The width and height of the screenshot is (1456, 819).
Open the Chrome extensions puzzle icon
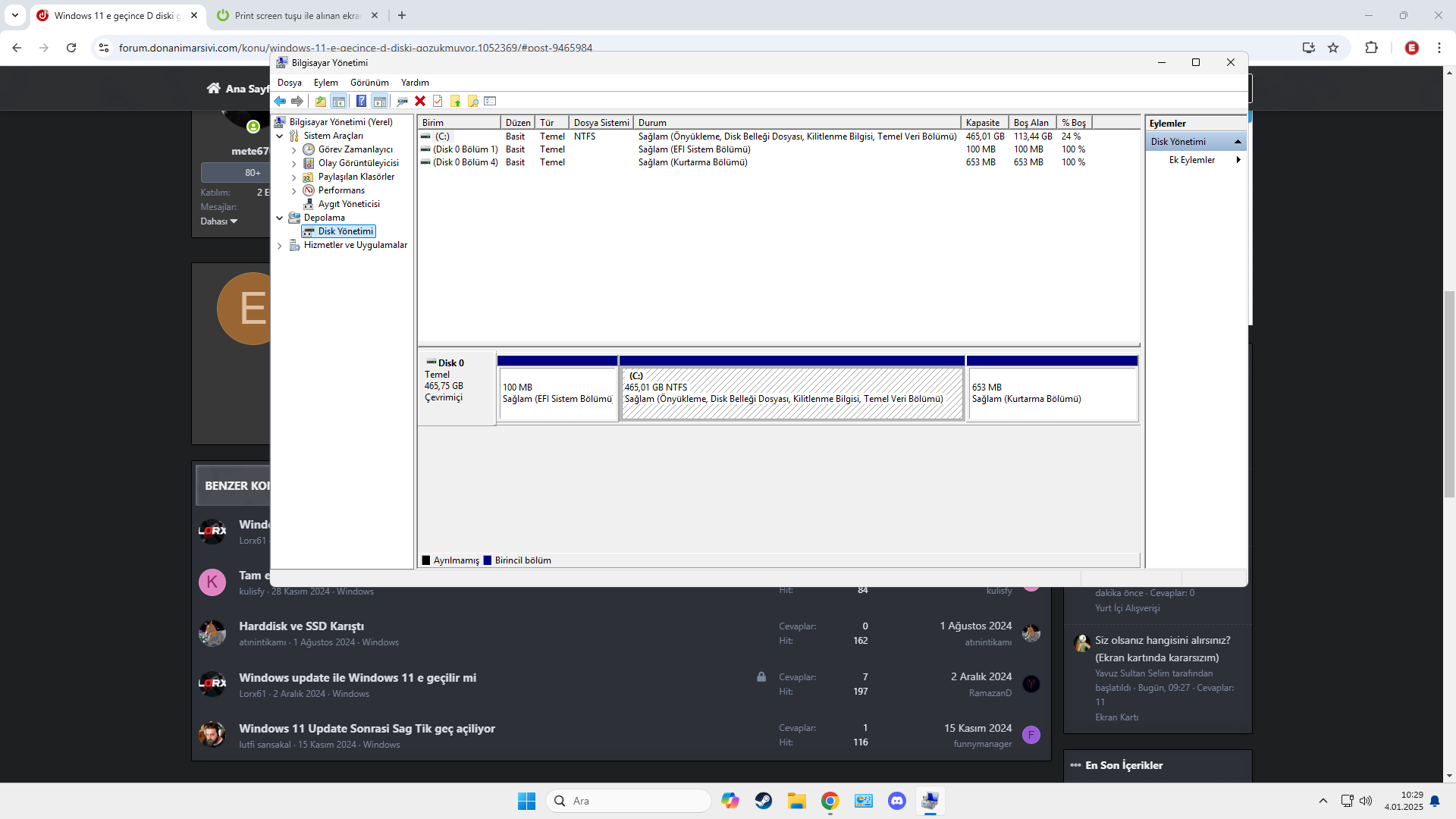click(x=1371, y=48)
